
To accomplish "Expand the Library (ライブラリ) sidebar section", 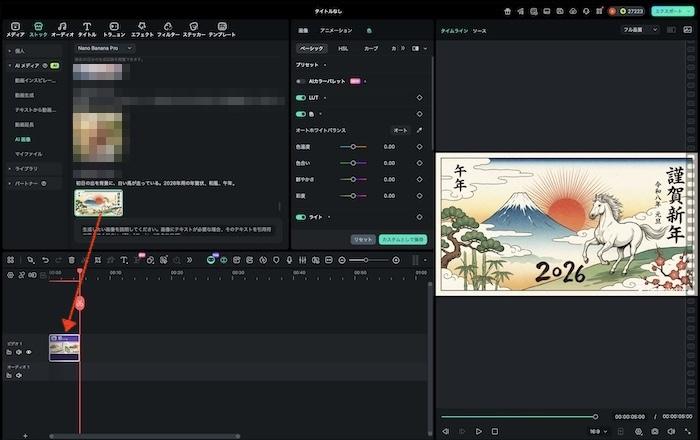I will [x=28, y=169].
